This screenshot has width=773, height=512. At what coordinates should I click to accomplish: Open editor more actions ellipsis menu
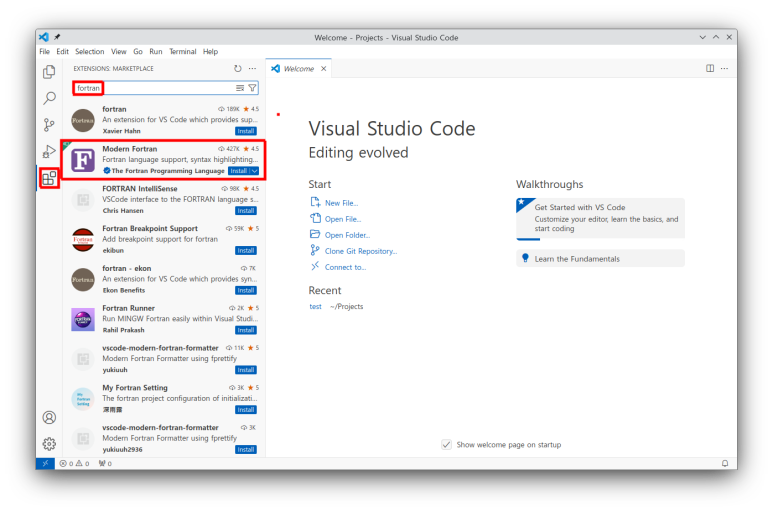click(724, 68)
